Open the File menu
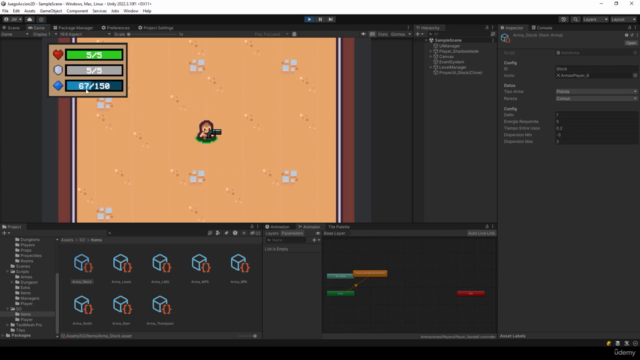The height and width of the screenshot is (360, 640). (x=5, y=11)
